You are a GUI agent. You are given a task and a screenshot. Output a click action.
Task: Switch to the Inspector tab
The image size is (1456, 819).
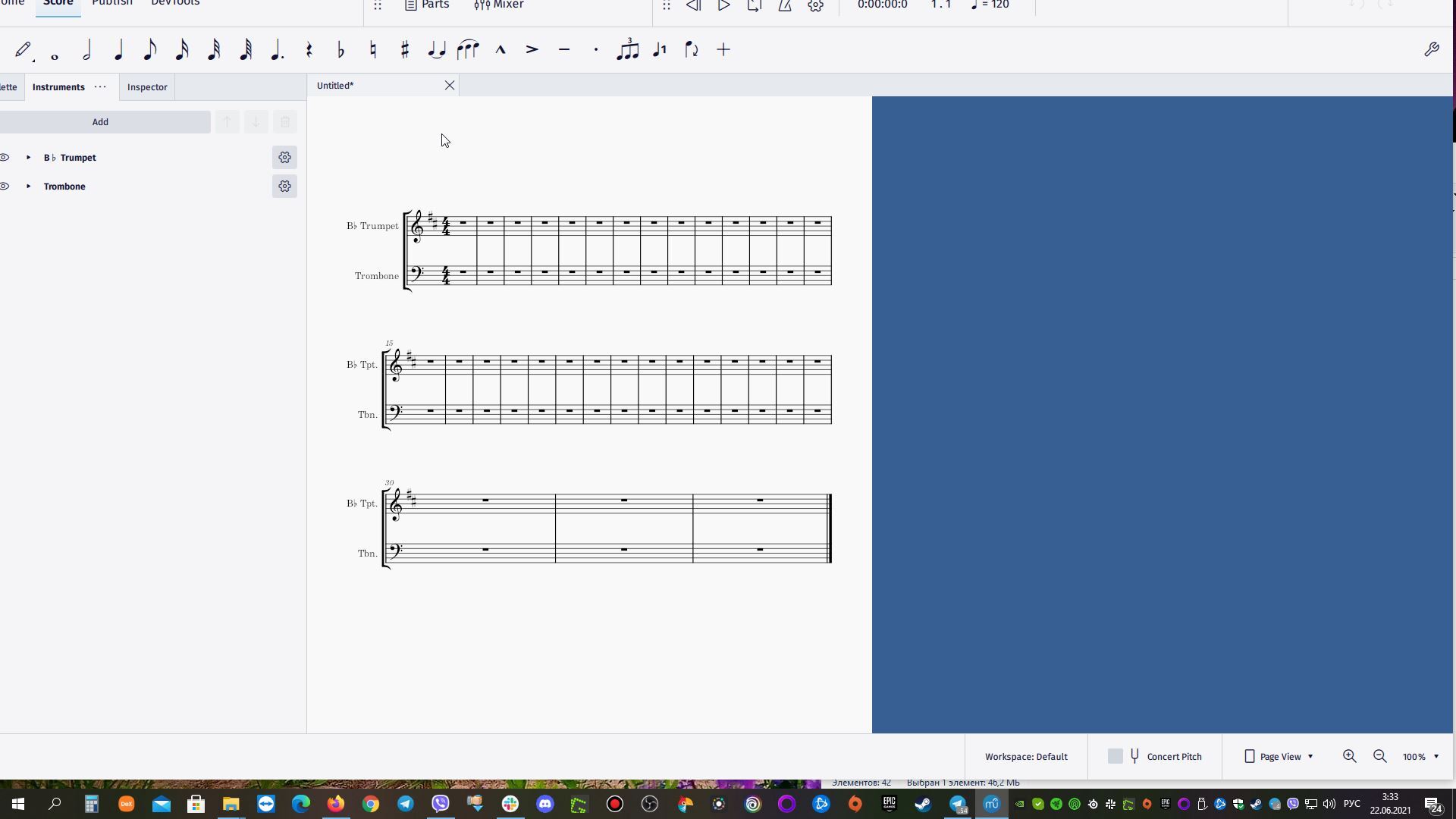tap(147, 87)
